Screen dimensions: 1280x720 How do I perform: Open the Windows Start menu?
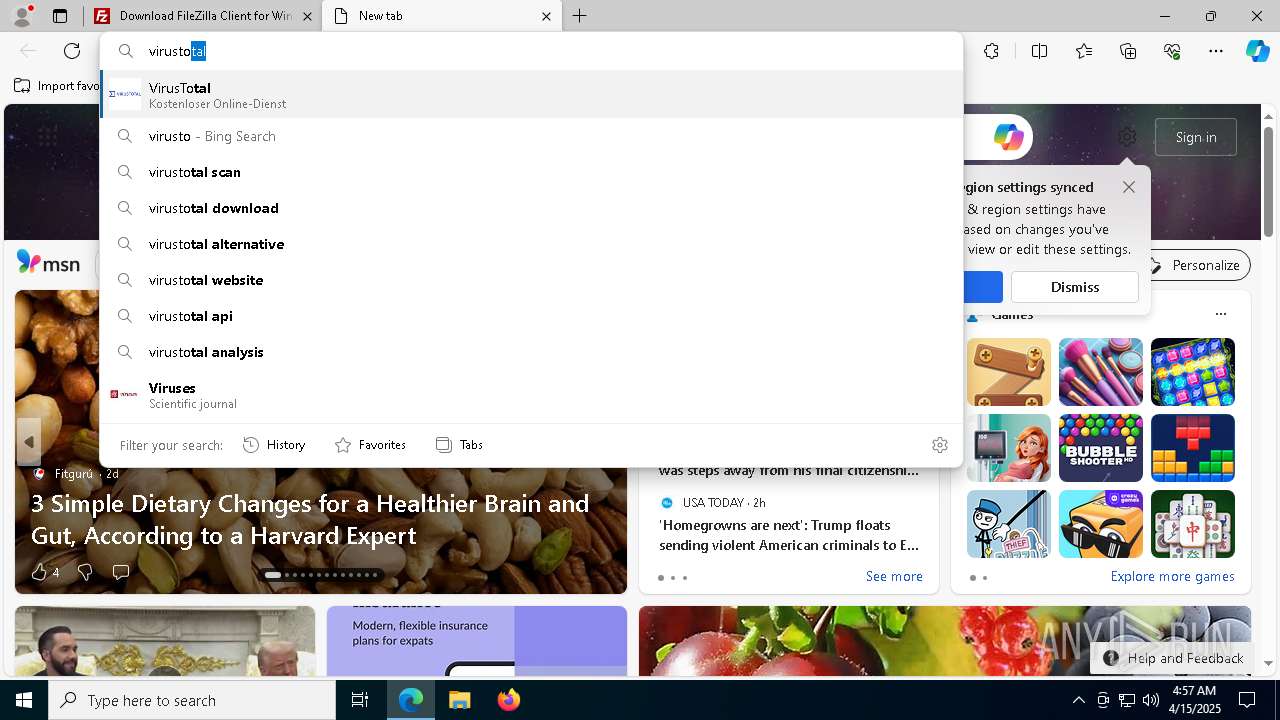tap(24, 700)
